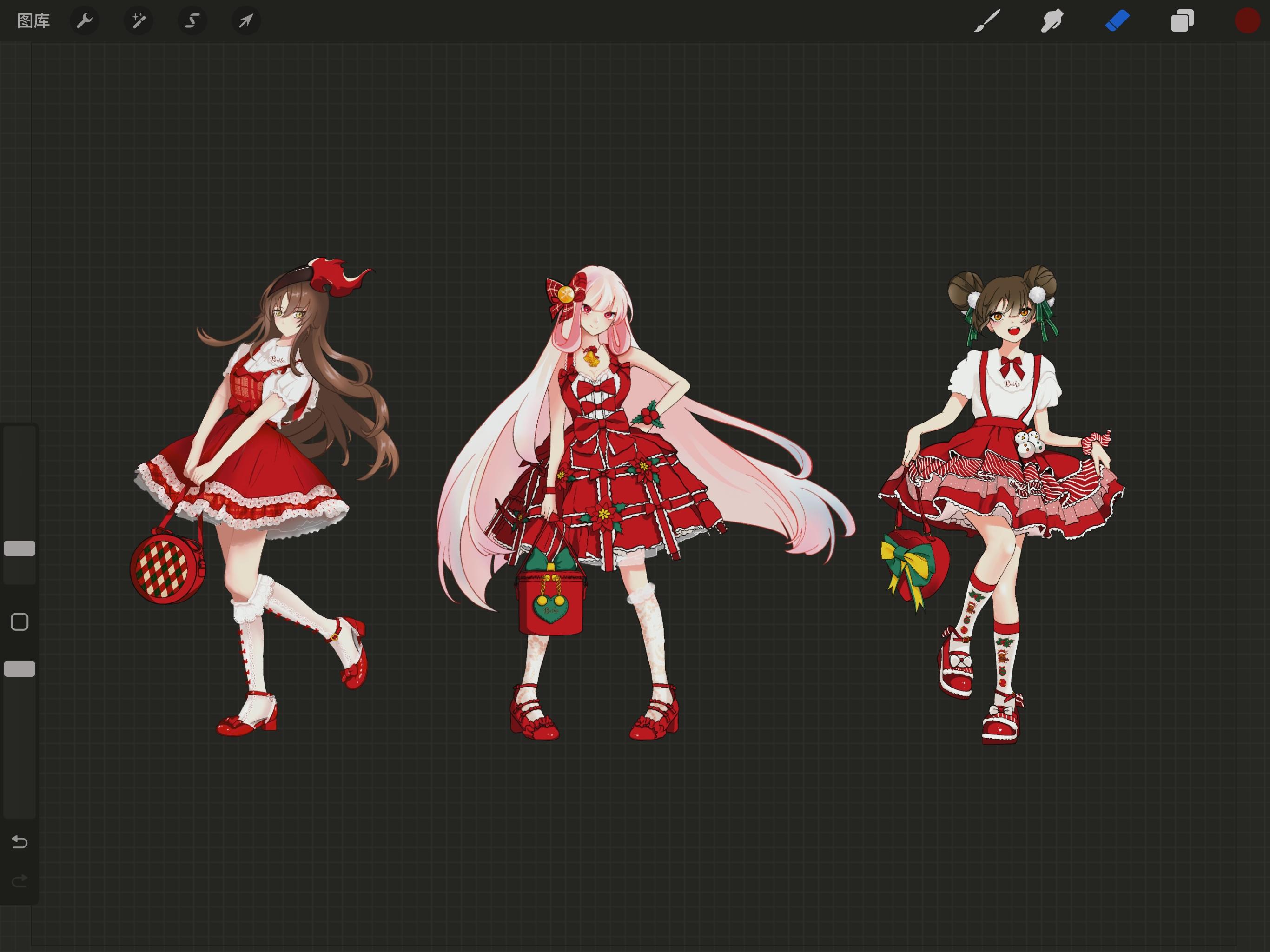Open the red color swatch picker
The image size is (1270, 952).
point(1247,21)
